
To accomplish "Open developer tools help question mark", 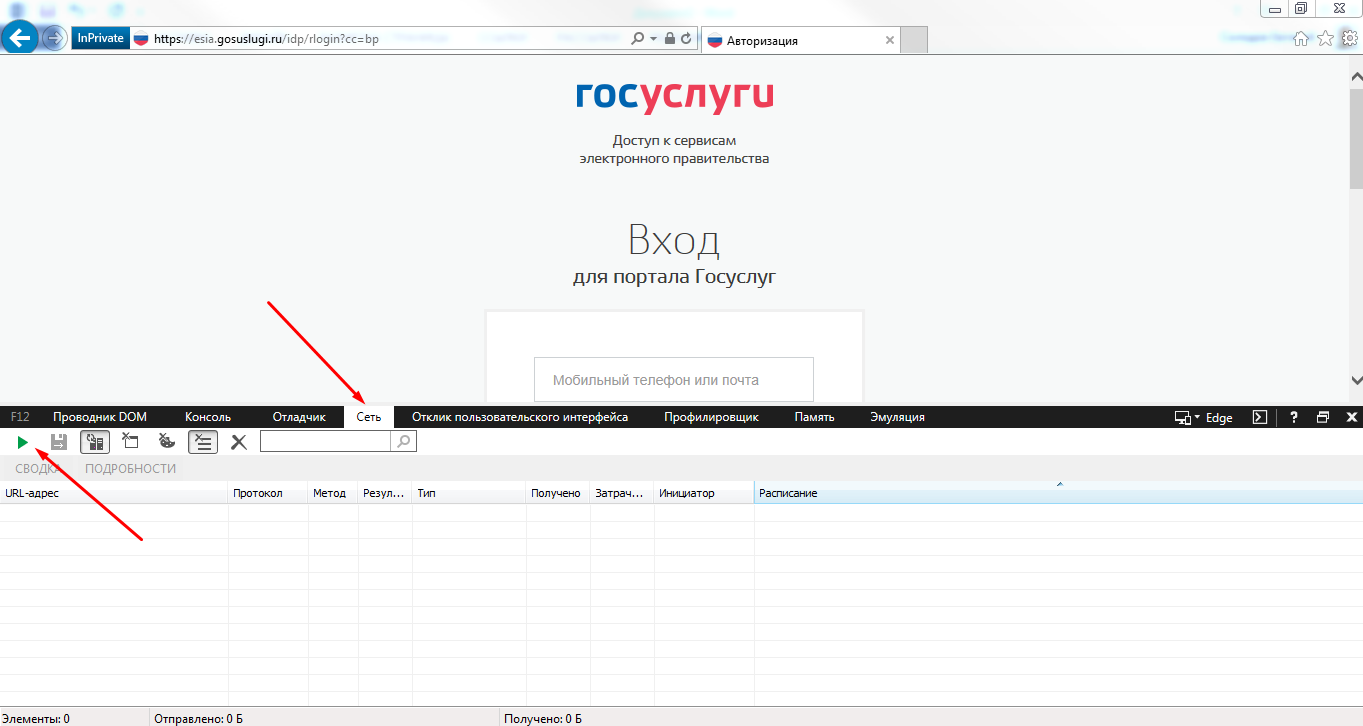I will click(1294, 417).
